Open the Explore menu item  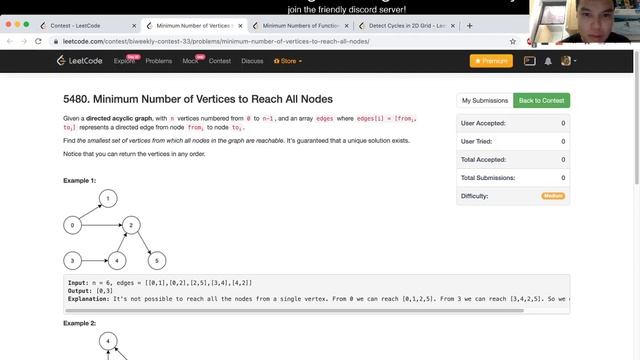coord(124,61)
